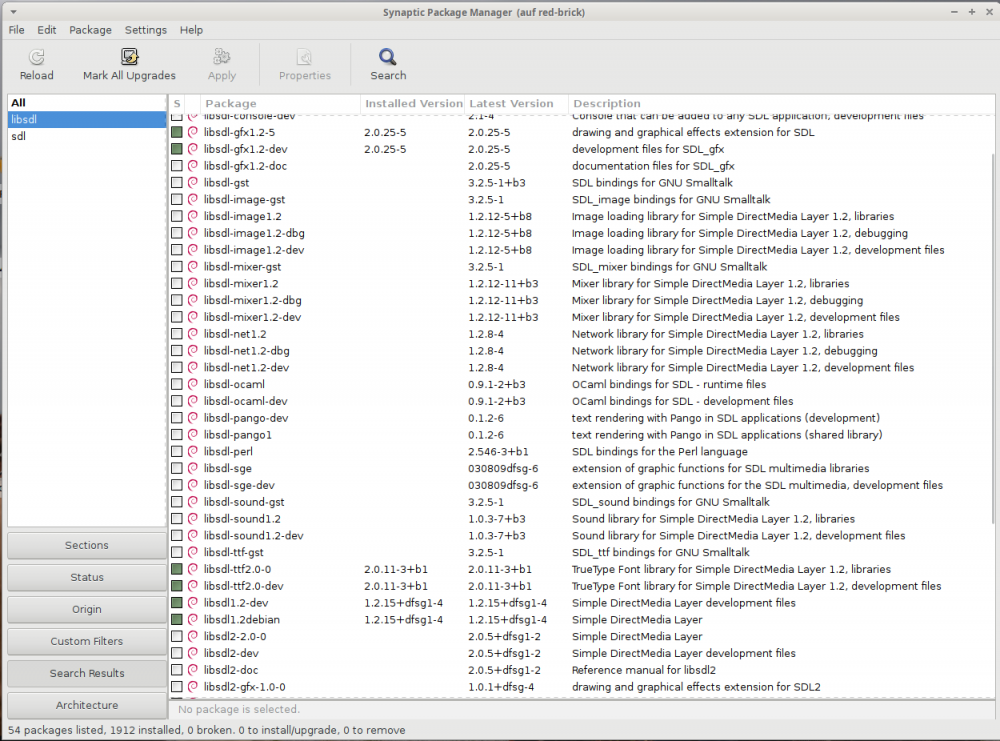Click the Sections filter button
The height and width of the screenshot is (741, 1000).
click(86, 545)
